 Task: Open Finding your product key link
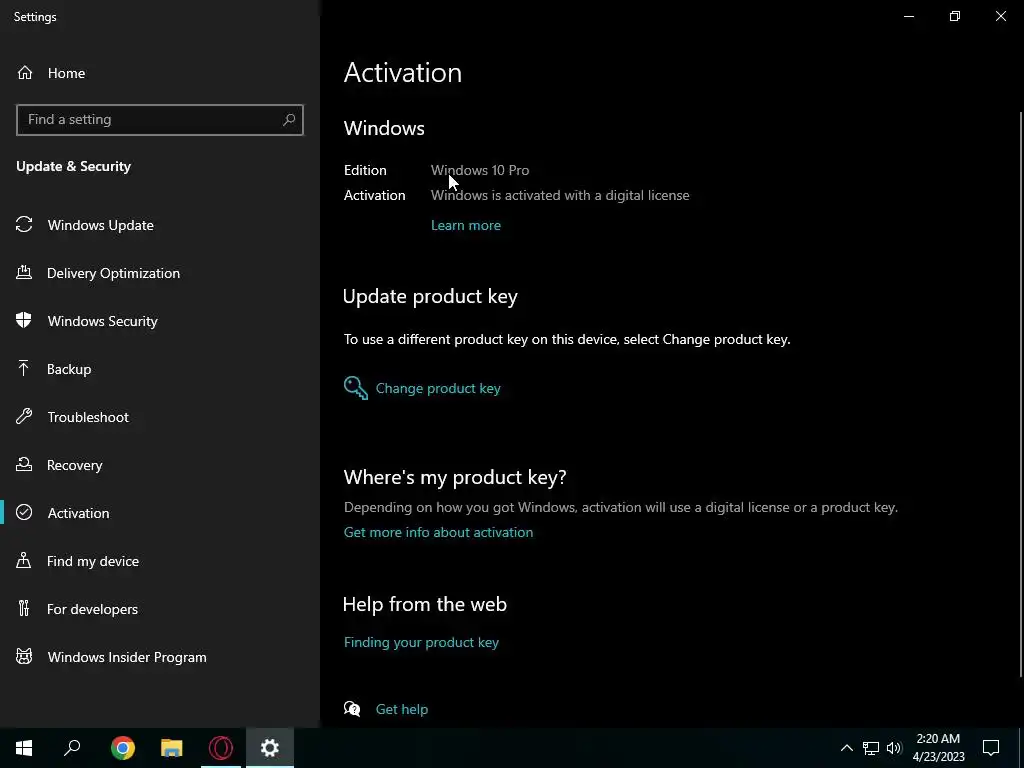[x=421, y=642]
